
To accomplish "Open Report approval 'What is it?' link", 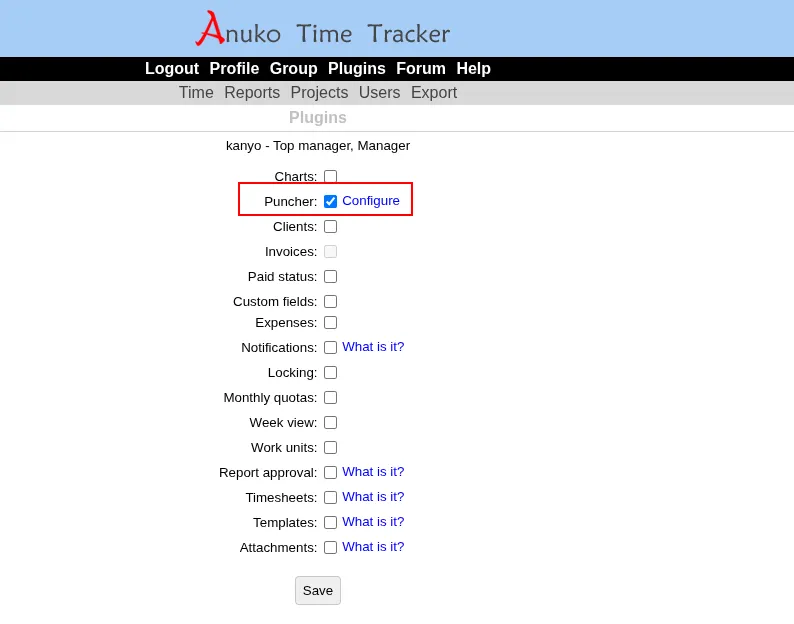I will [x=373, y=472].
